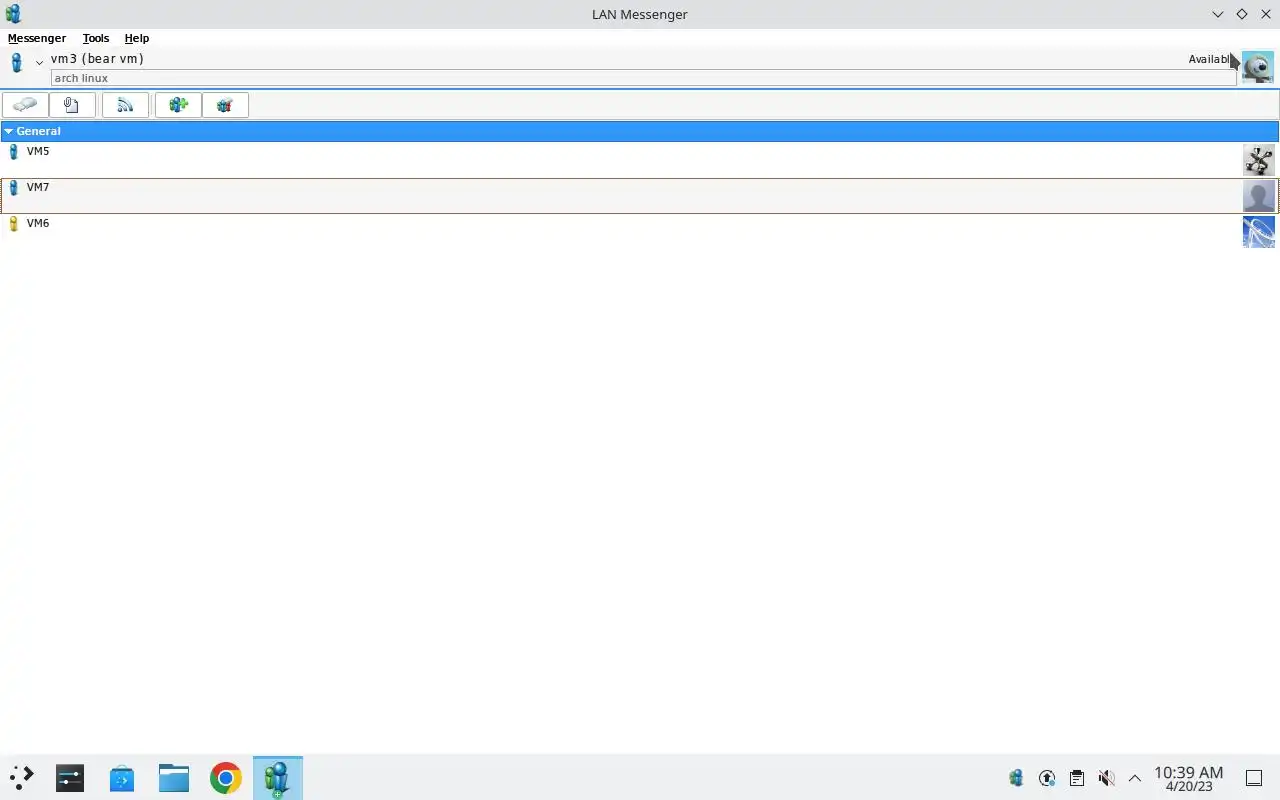Open the clipboard tray icon

click(x=1077, y=778)
